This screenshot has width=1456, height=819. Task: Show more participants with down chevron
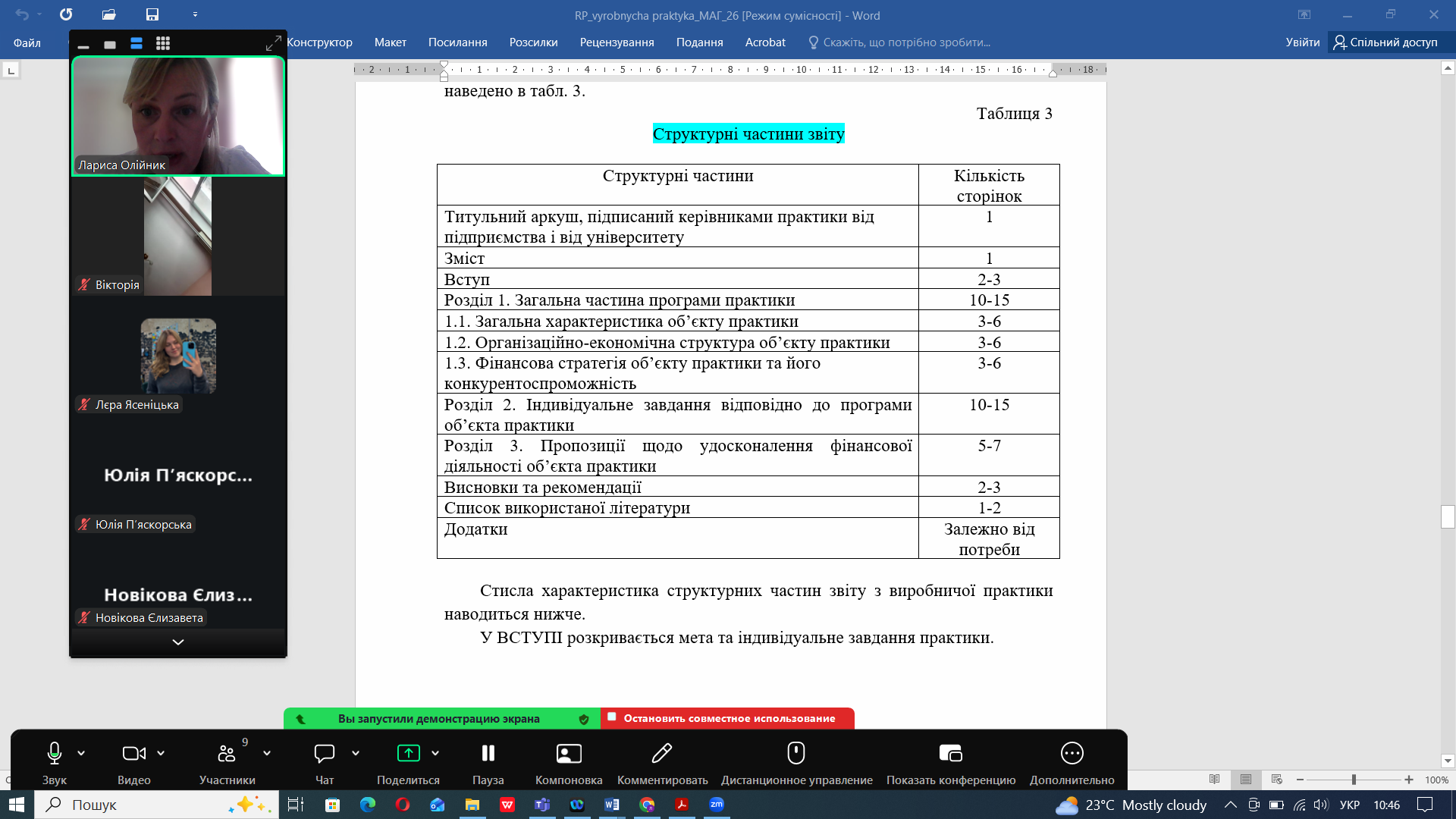click(x=178, y=642)
